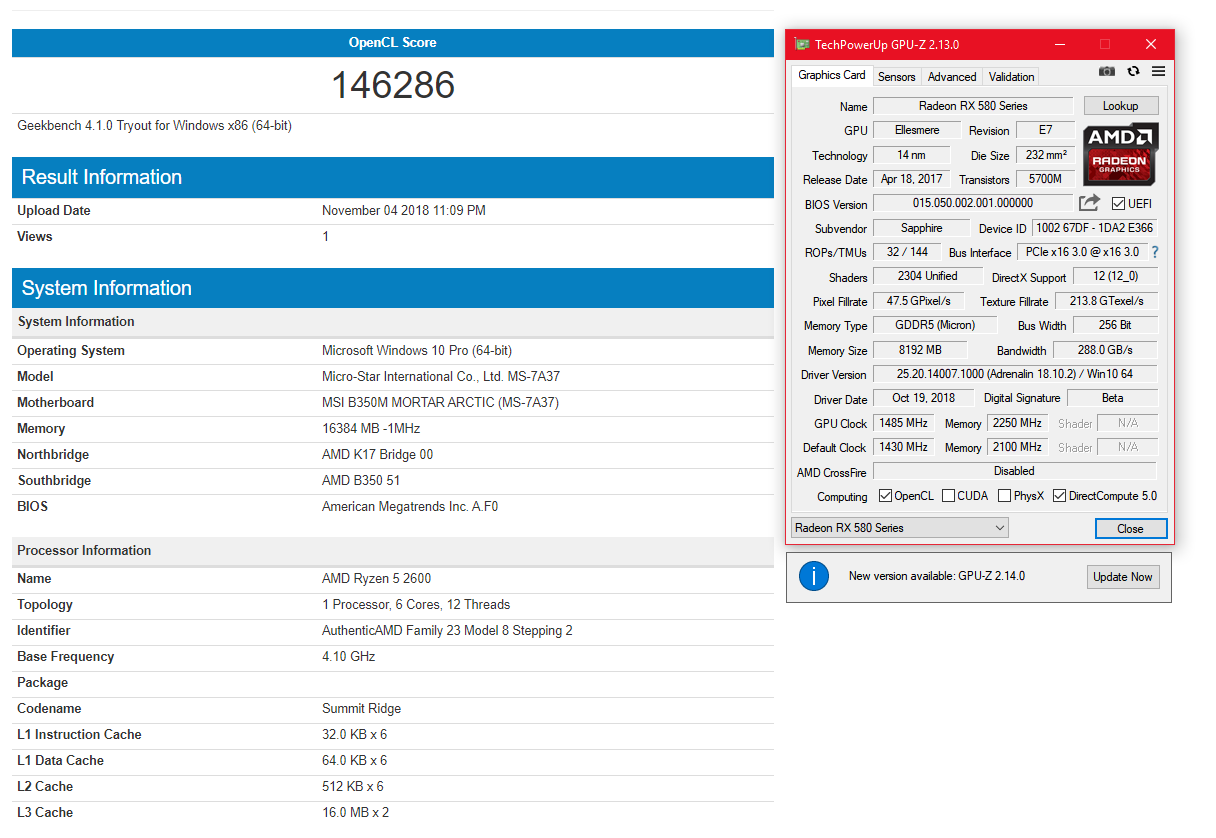This screenshot has width=1216, height=838.
Task: Open the Validation tab
Action: point(1012,77)
